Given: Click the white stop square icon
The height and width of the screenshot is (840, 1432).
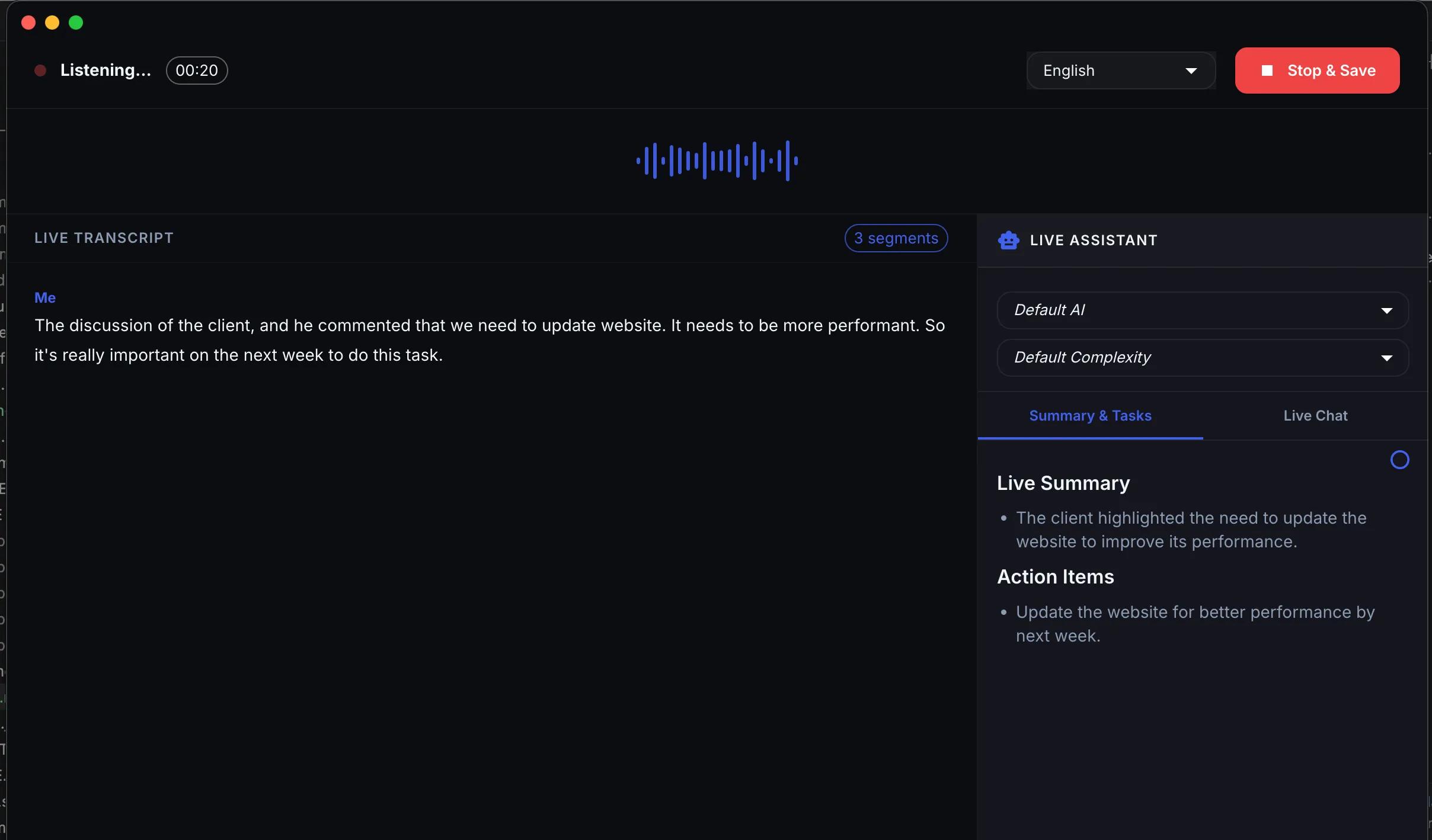Looking at the screenshot, I should click(1267, 70).
